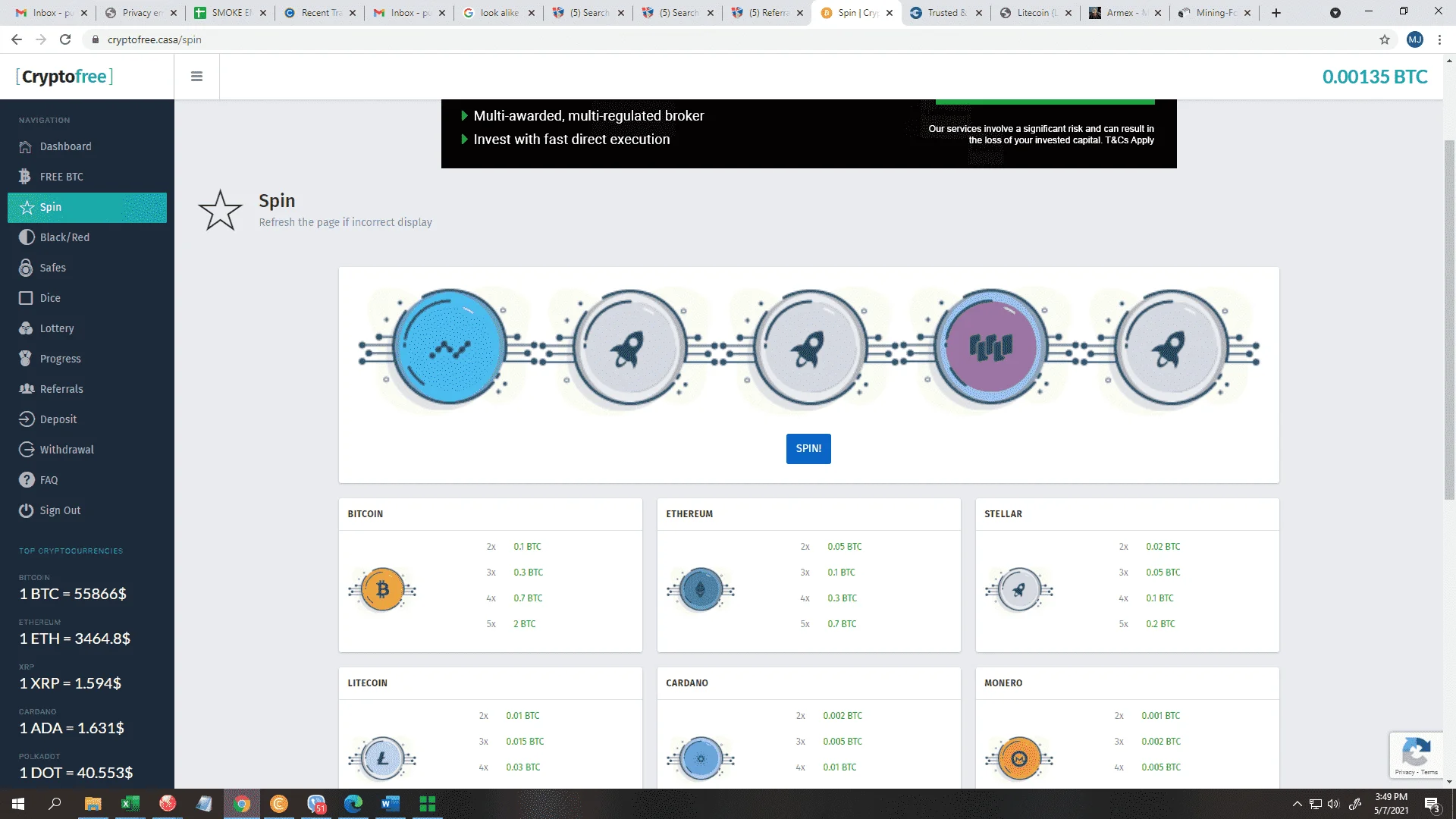Close the Spin browser tab
1456x819 pixels.
coord(890,13)
